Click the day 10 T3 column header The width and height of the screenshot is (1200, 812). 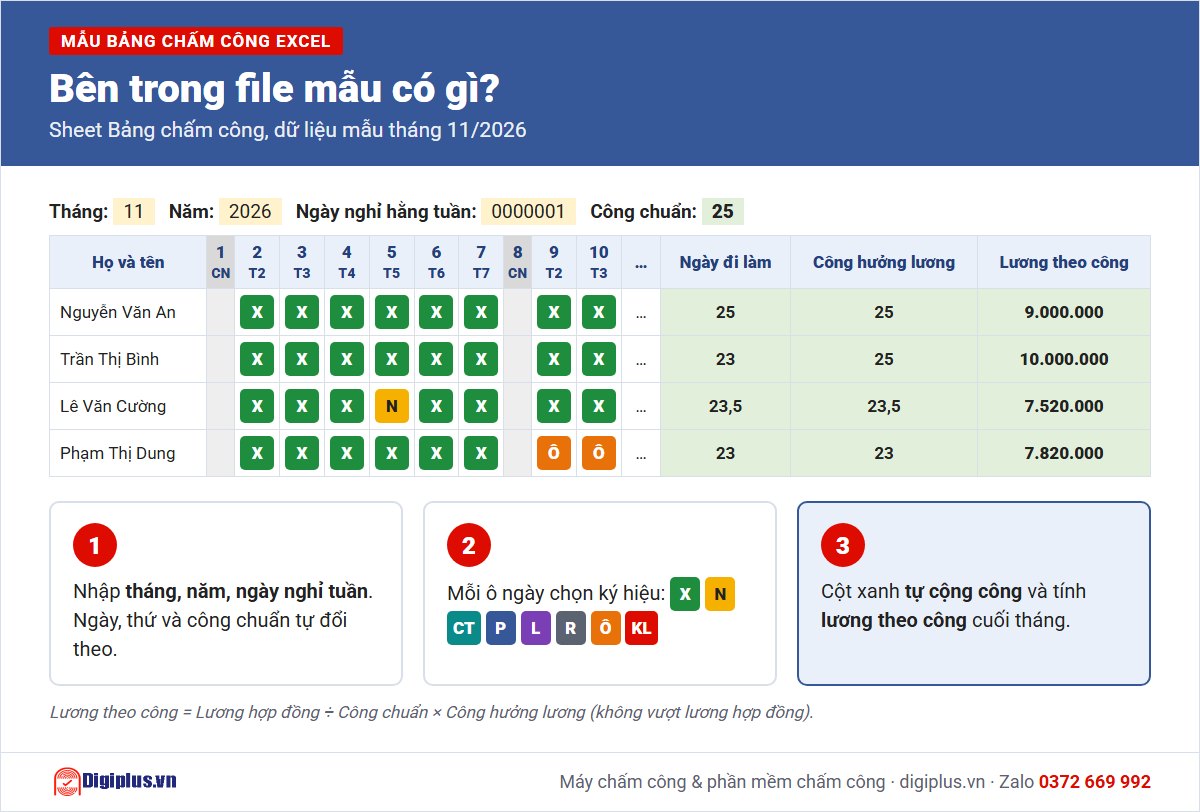point(599,262)
